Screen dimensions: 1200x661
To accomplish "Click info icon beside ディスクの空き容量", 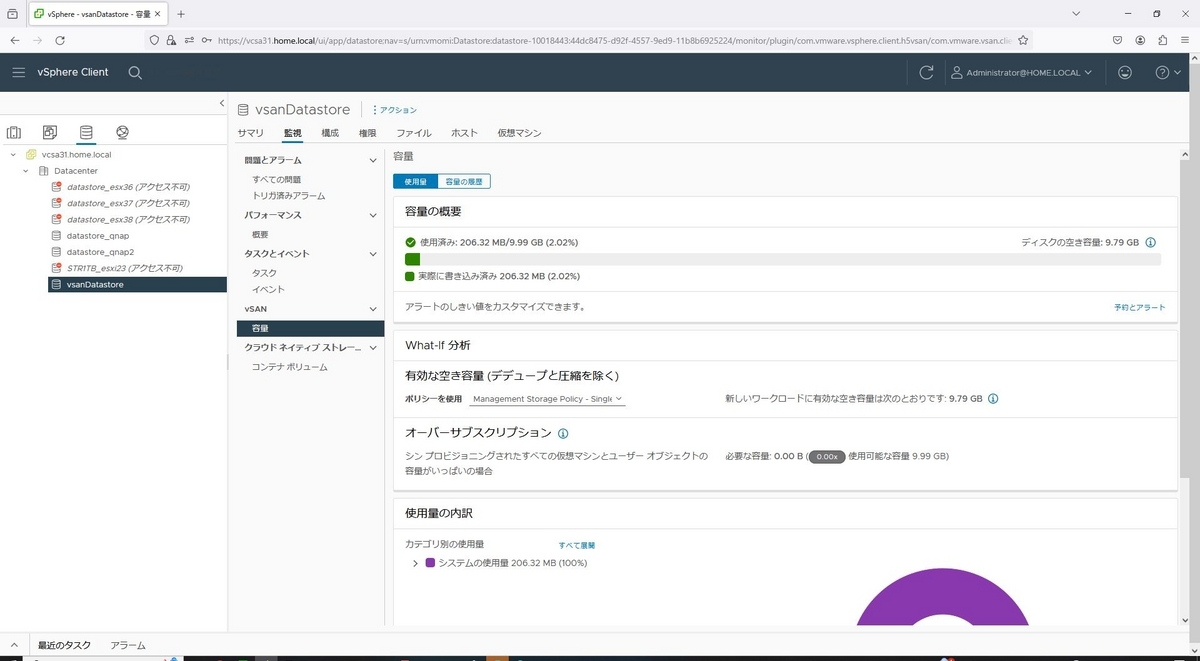I will point(1150,242).
